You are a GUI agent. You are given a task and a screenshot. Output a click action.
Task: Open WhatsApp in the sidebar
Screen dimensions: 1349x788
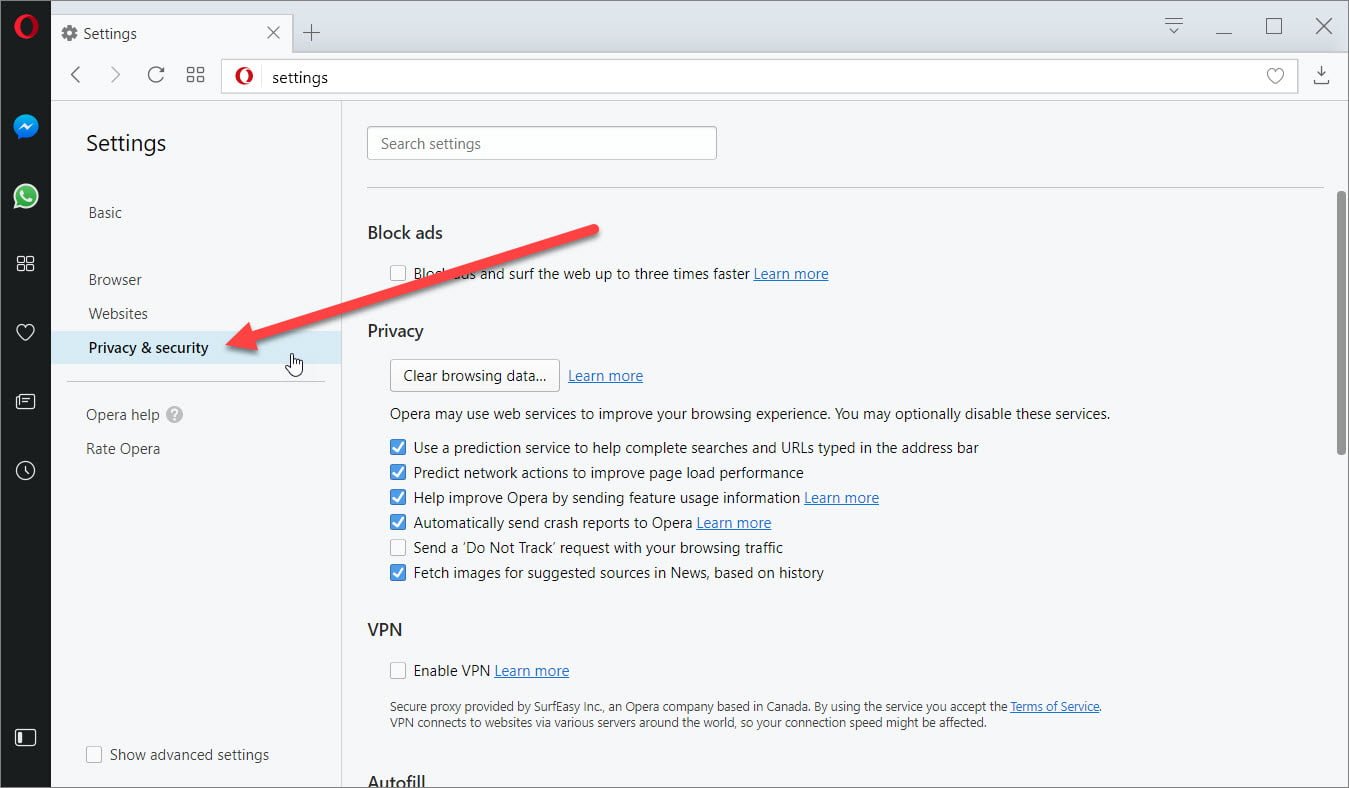[x=26, y=196]
